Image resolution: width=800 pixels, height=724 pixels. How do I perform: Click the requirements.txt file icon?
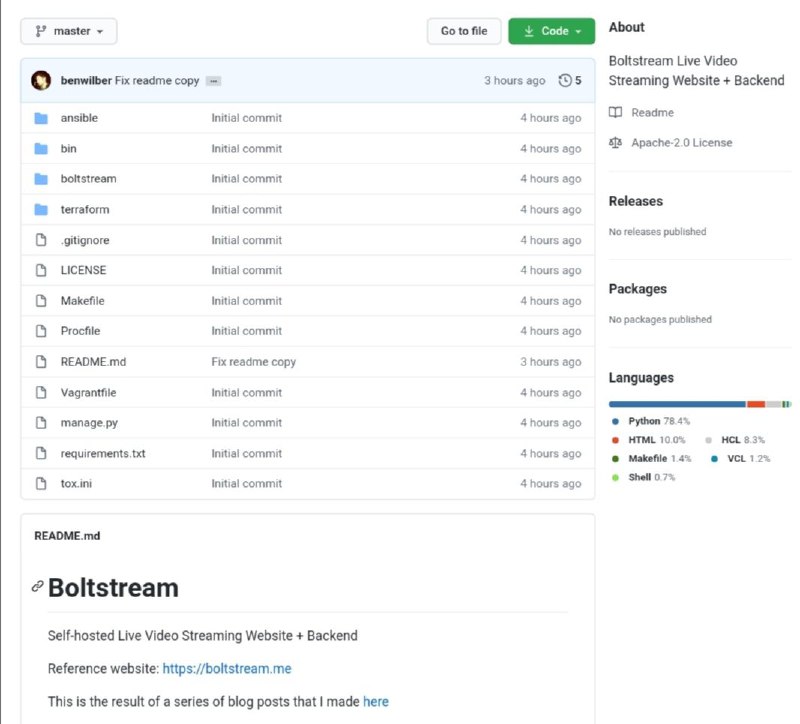click(x=41, y=453)
